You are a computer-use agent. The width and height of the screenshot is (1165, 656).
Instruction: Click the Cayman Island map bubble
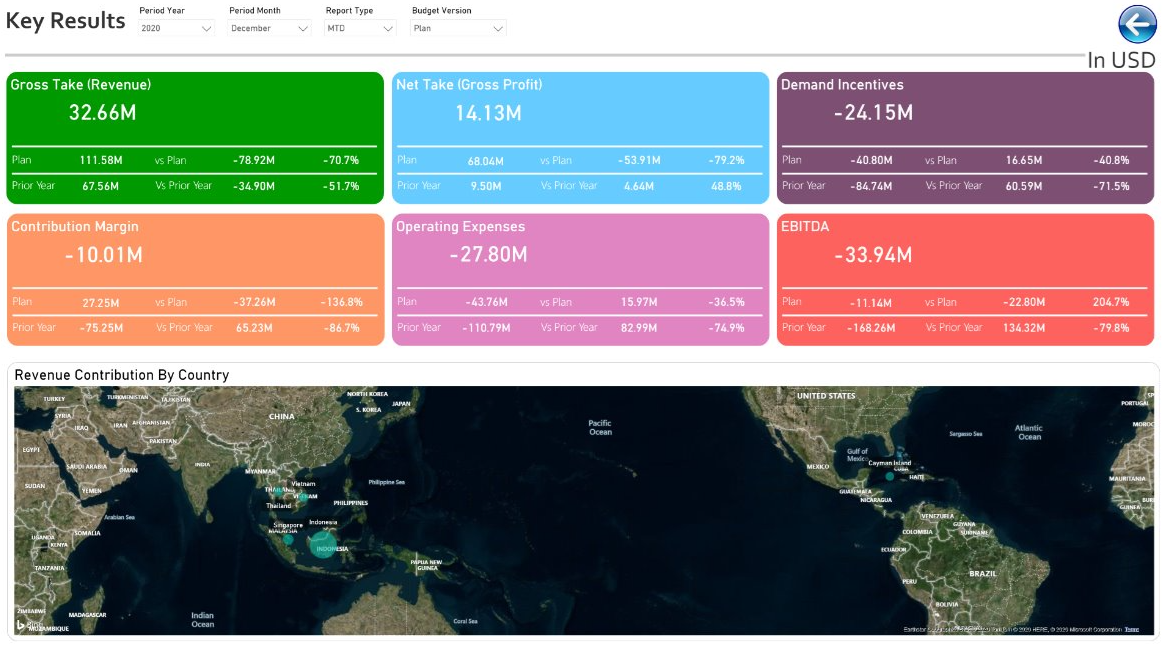889,476
